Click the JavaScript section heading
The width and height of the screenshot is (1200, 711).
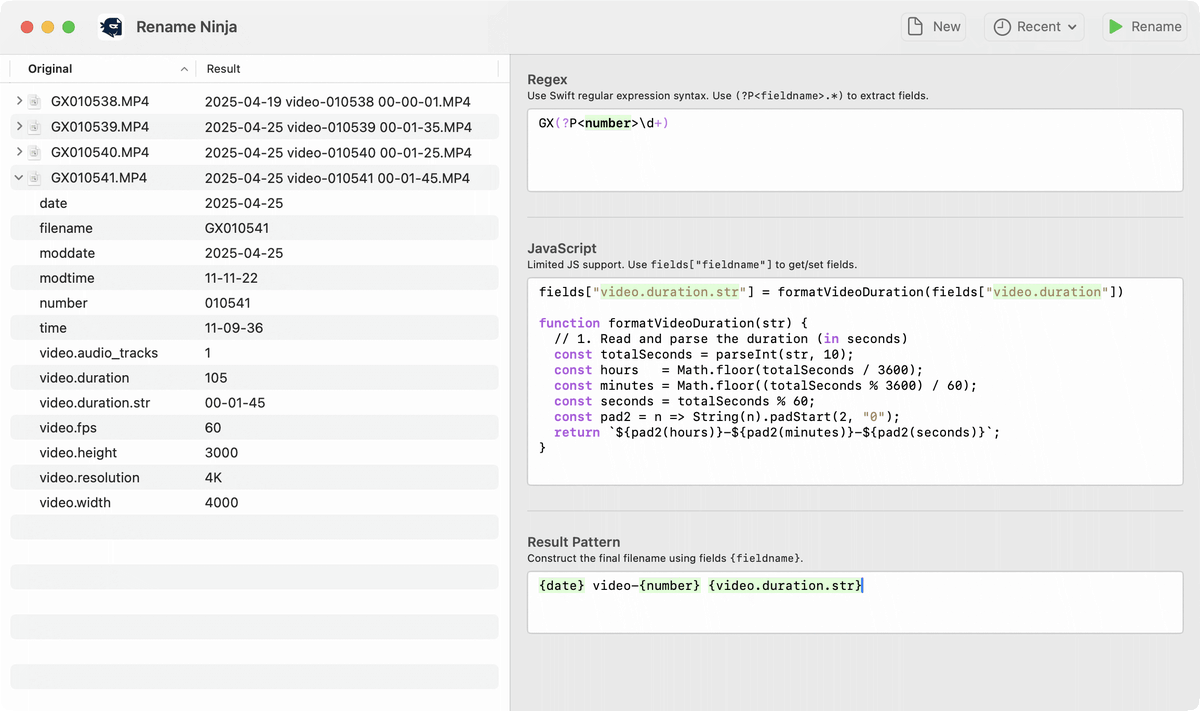click(562, 248)
